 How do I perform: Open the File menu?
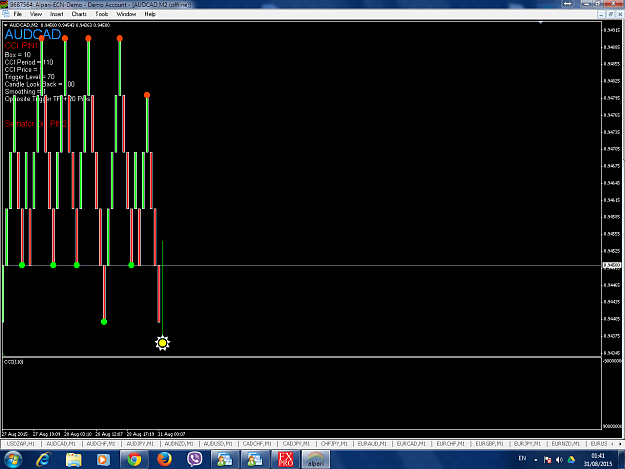pyautogui.click(x=18, y=14)
